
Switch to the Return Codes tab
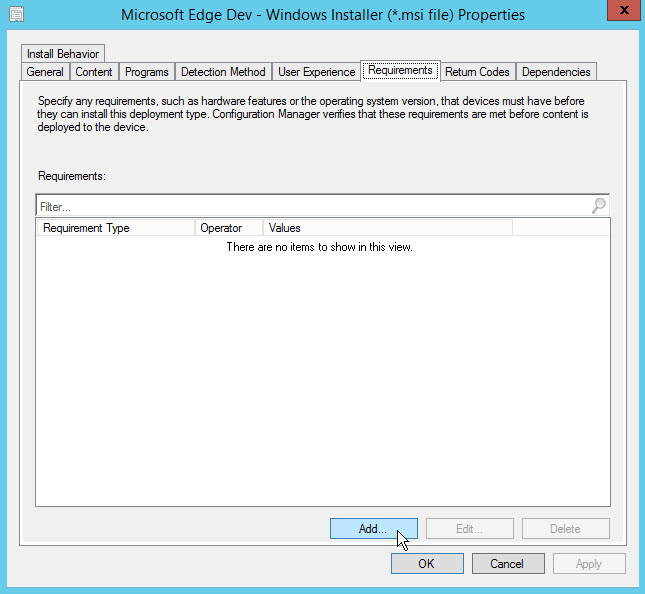pyautogui.click(x=477, y=72)
